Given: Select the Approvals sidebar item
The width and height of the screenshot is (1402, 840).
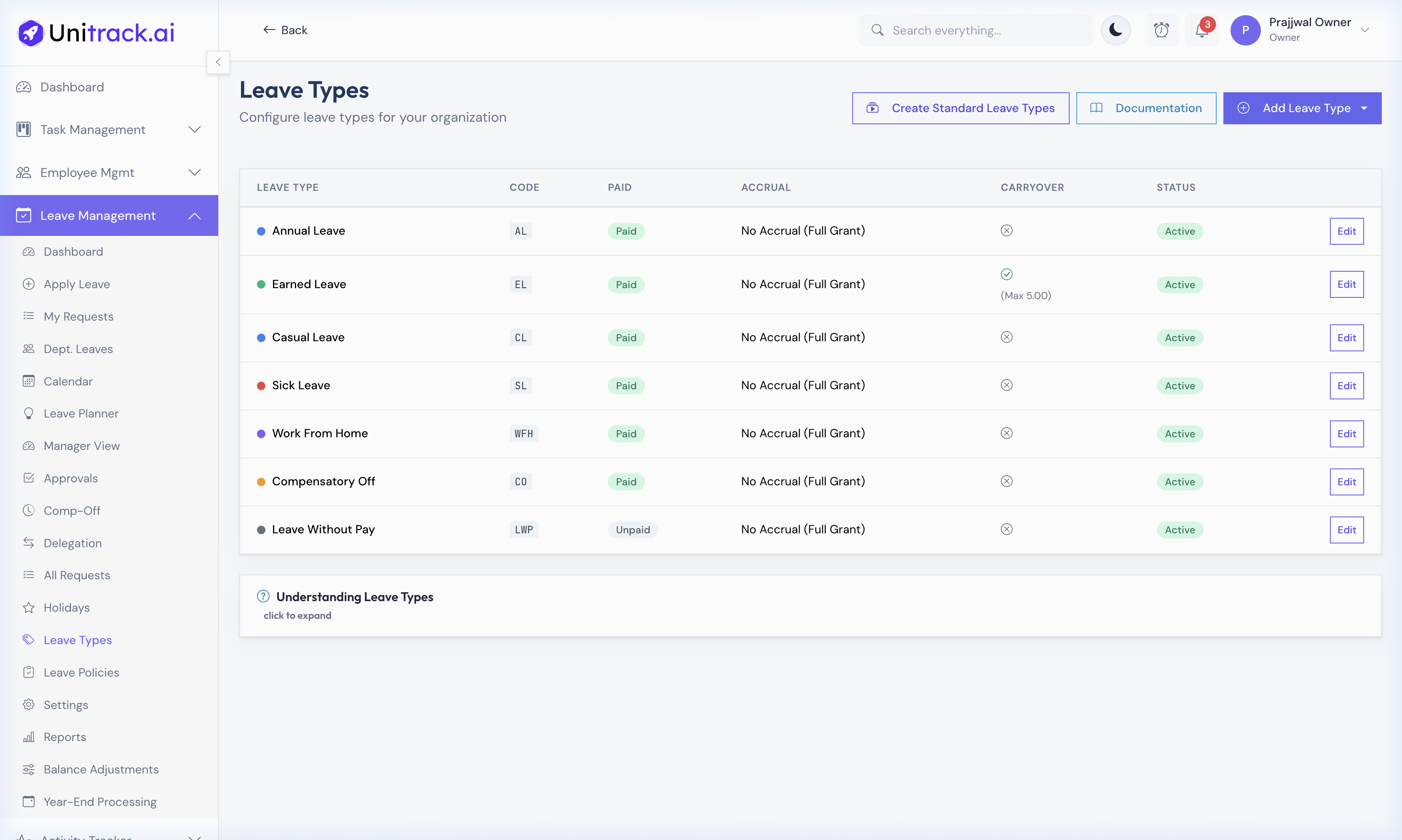Looking at the screenshot, I should (71, 478).
